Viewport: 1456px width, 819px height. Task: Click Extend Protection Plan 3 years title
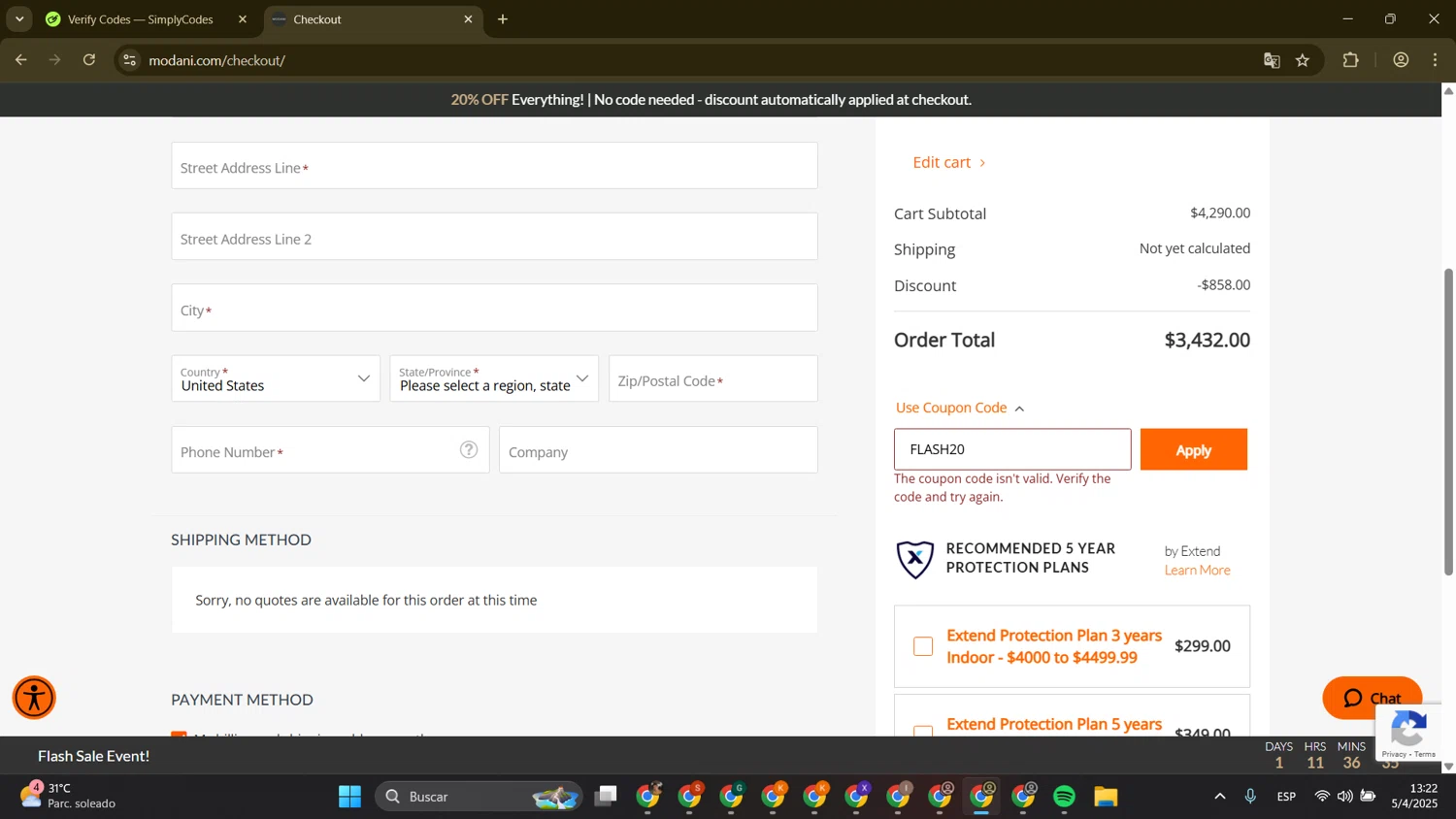(1054, 646)
